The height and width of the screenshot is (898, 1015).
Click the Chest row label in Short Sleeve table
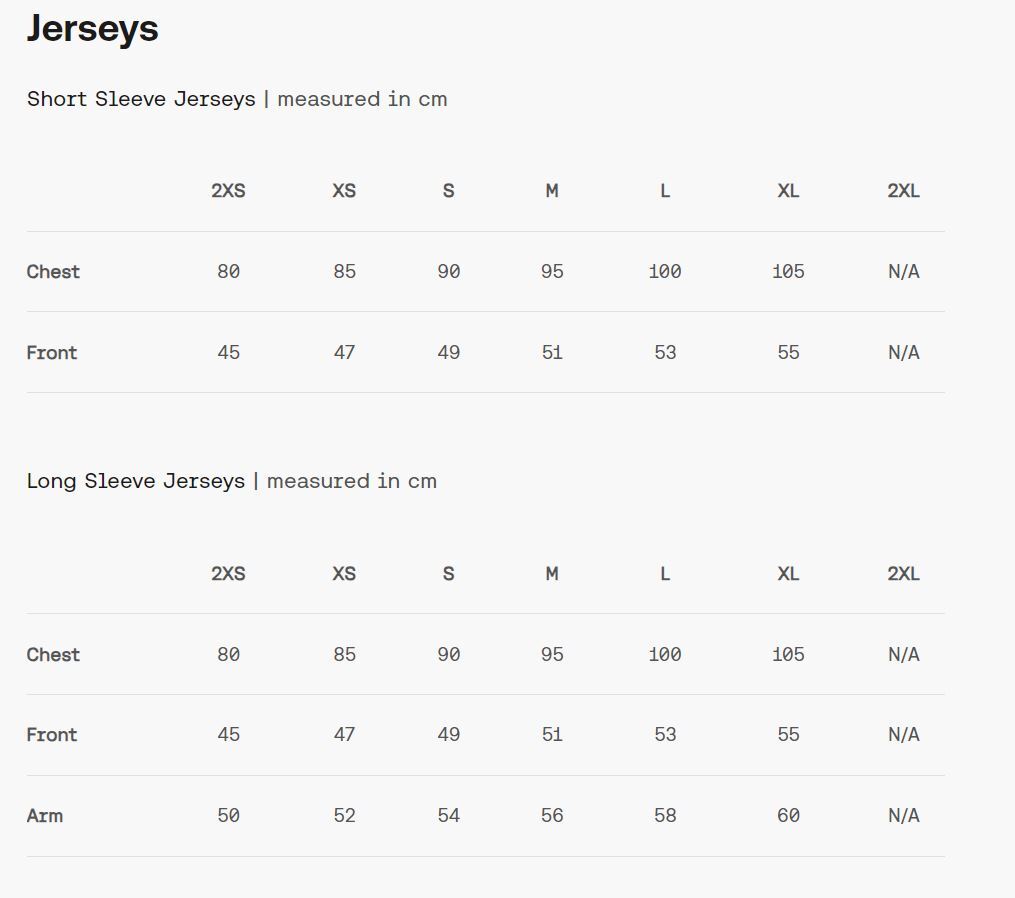pos(54,272)
